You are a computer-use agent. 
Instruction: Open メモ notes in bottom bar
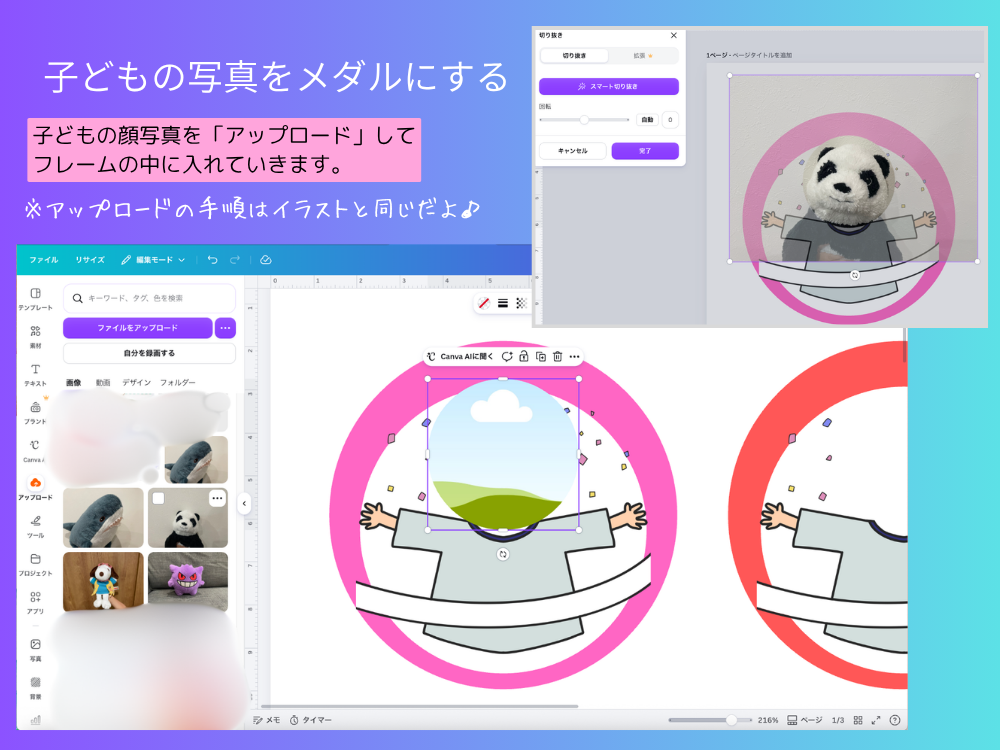267,720
